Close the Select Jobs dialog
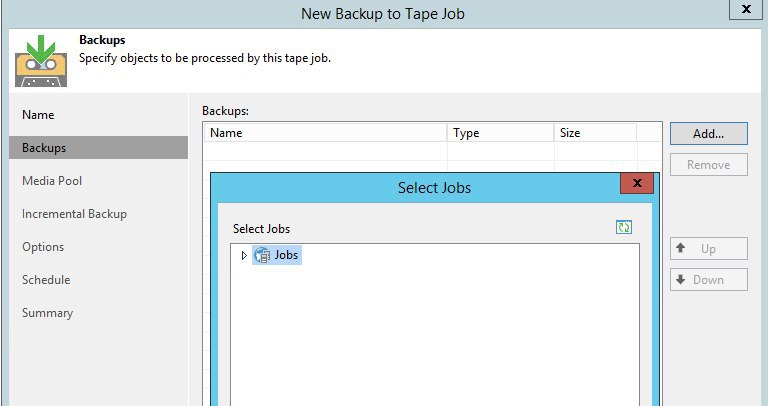 click(636, 184)
